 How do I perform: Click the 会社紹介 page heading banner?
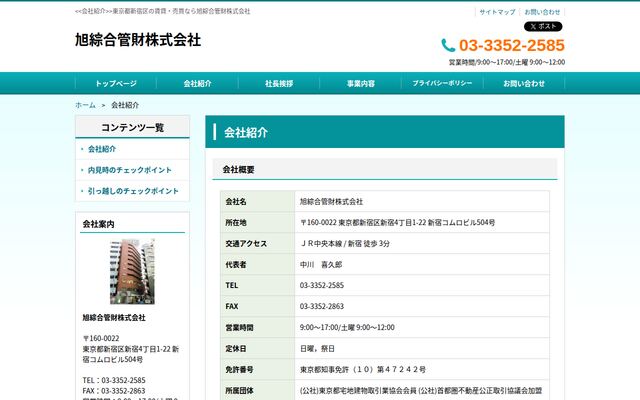384,132
